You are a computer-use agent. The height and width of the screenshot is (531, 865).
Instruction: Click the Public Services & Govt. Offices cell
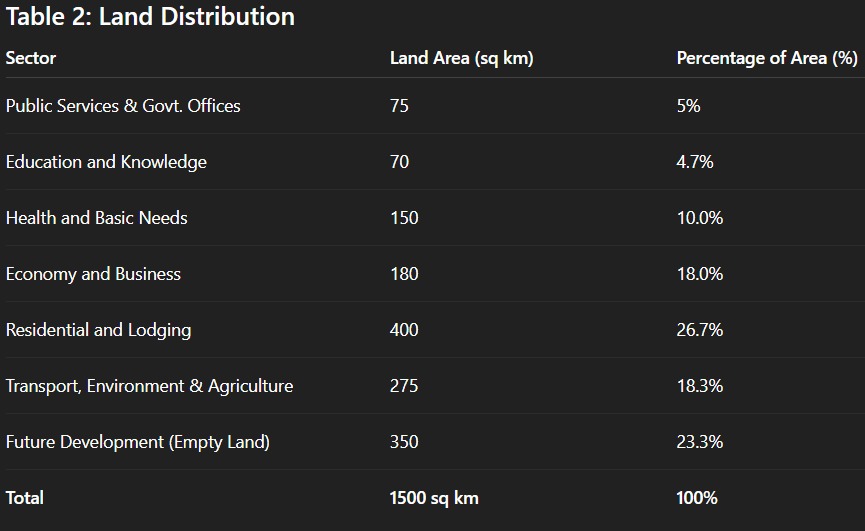point(123,106)
